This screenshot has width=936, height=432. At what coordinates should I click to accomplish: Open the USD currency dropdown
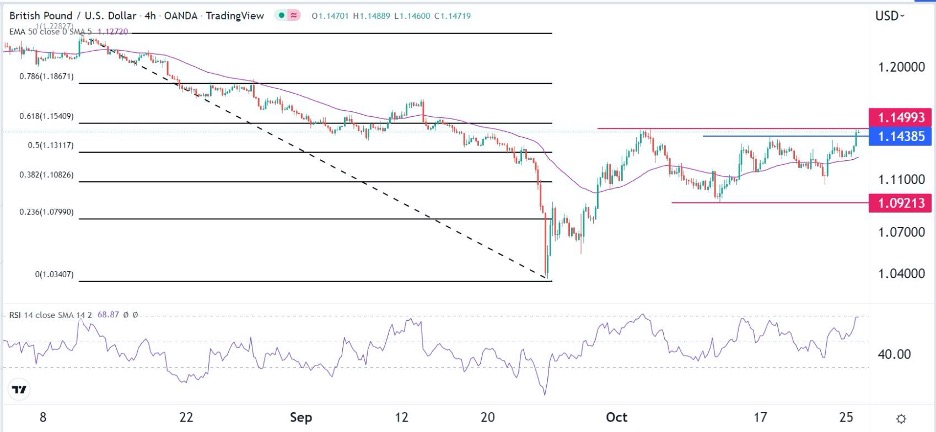(x=890, y=16)
